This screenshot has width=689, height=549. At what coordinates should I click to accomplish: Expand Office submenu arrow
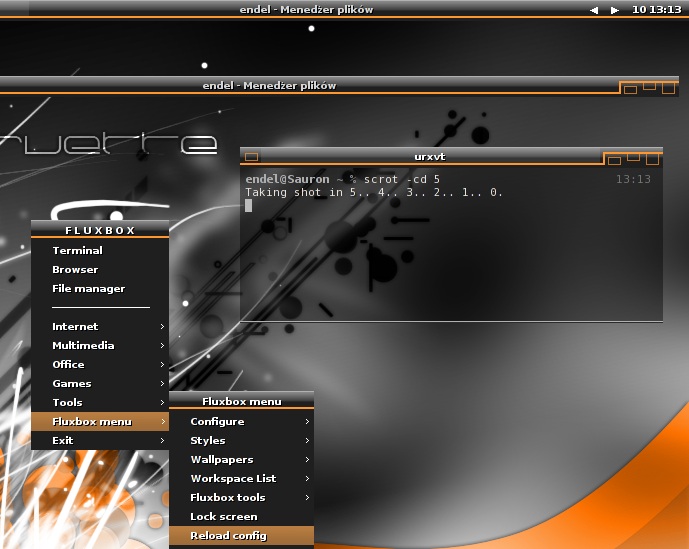(162, 364)
